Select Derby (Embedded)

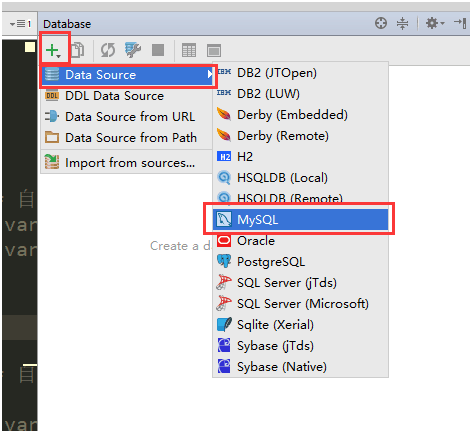[x=300, y=115]
